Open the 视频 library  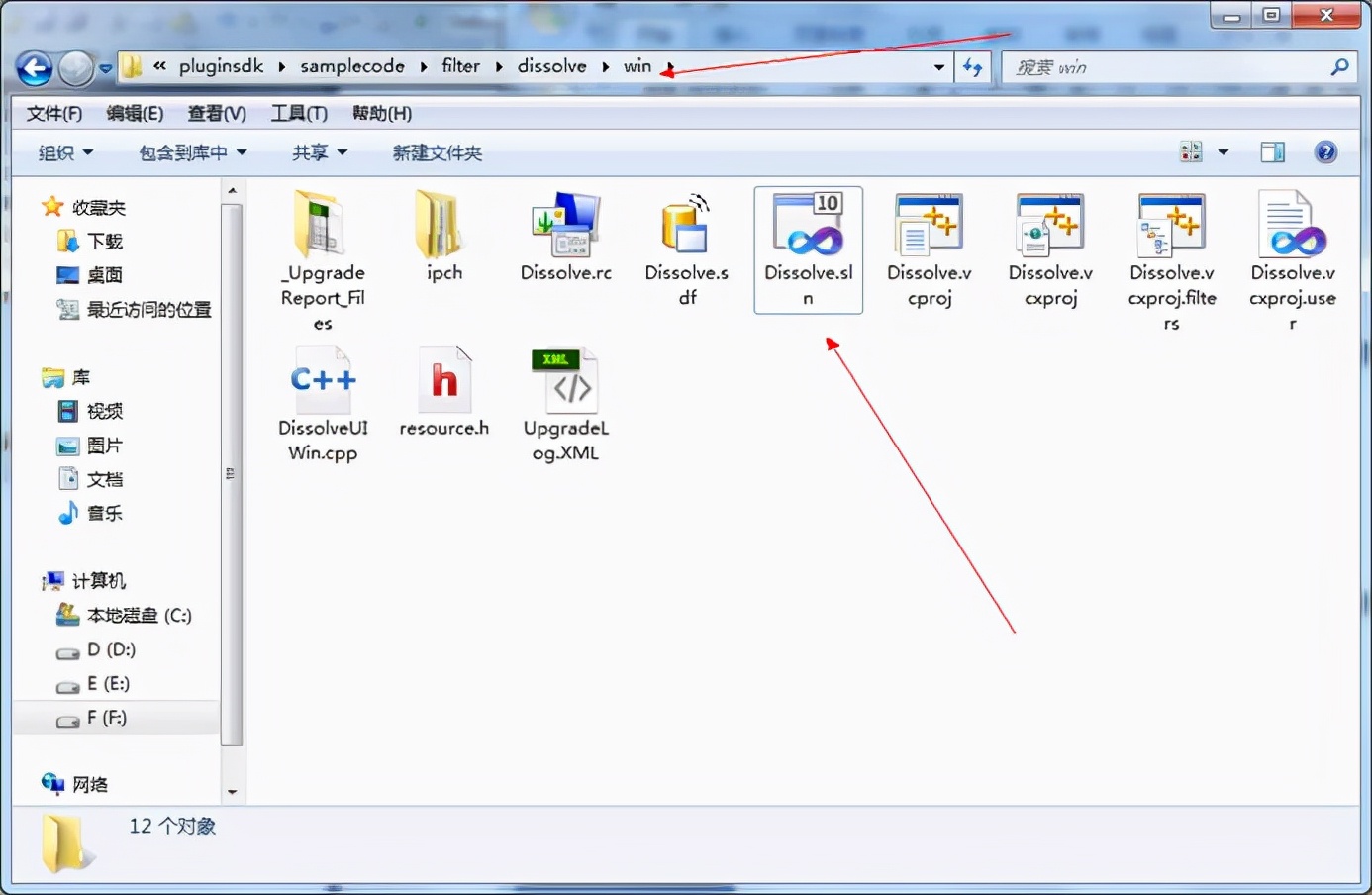(x=104, y=411)
